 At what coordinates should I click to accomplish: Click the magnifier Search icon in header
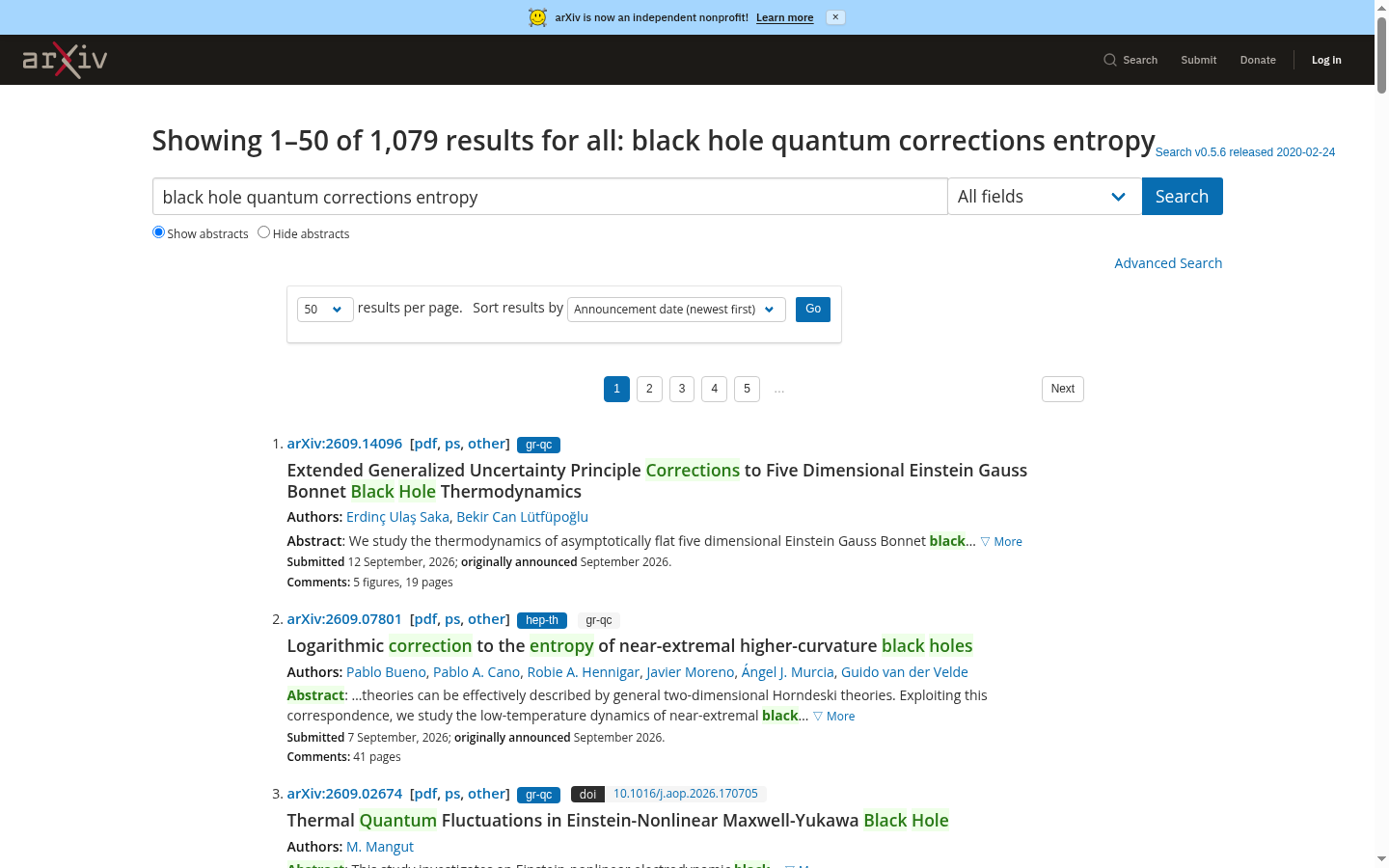coord(1110,60)
